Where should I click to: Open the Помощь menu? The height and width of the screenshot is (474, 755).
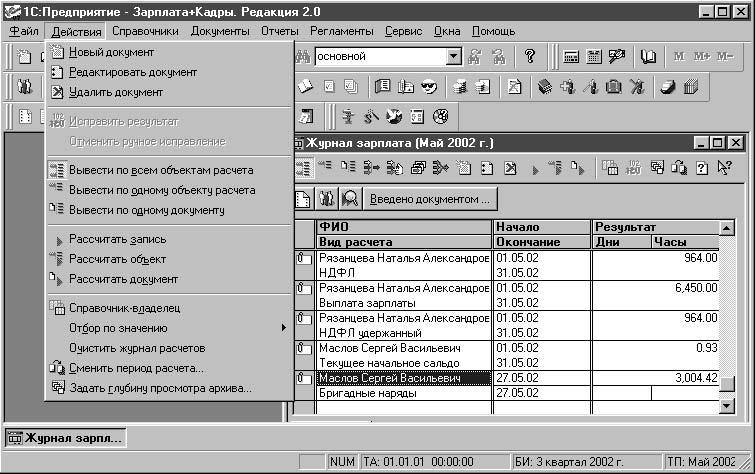pos(493,31)
